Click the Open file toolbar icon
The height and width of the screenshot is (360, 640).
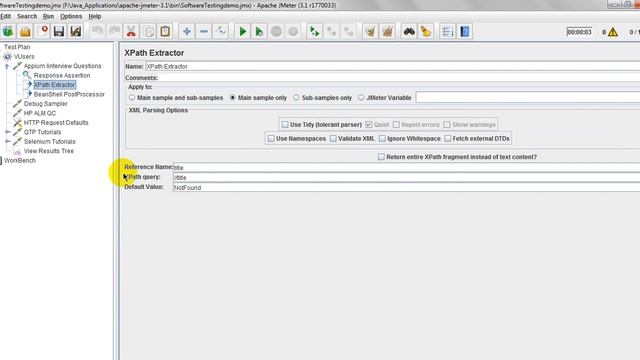[25, 31]
